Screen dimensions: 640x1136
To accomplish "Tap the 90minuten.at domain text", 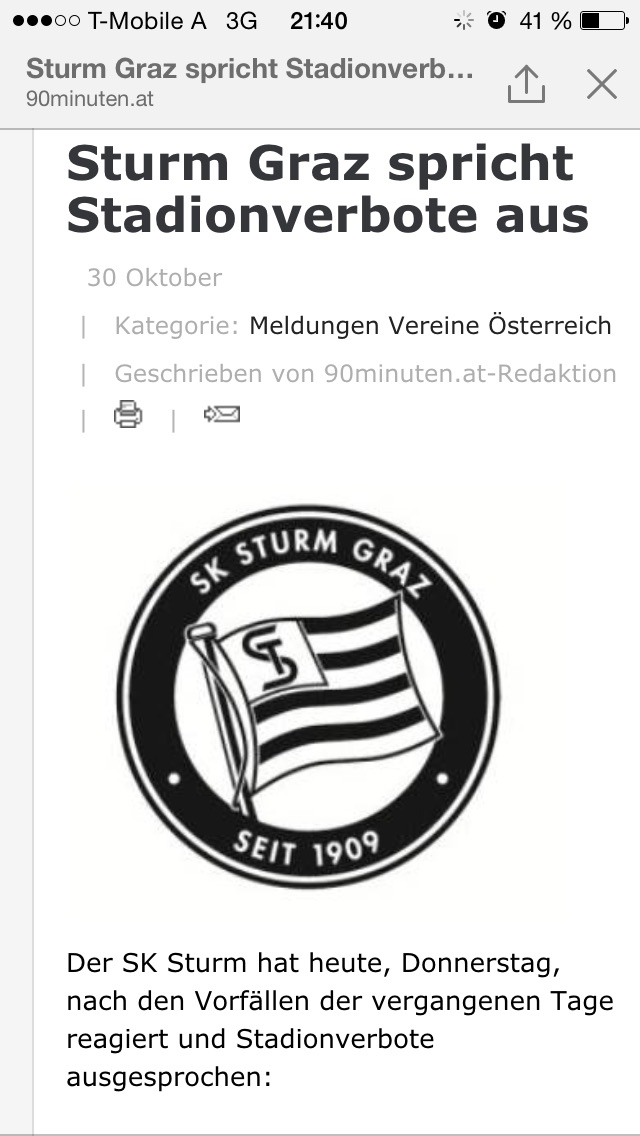I will pos(90,99).
